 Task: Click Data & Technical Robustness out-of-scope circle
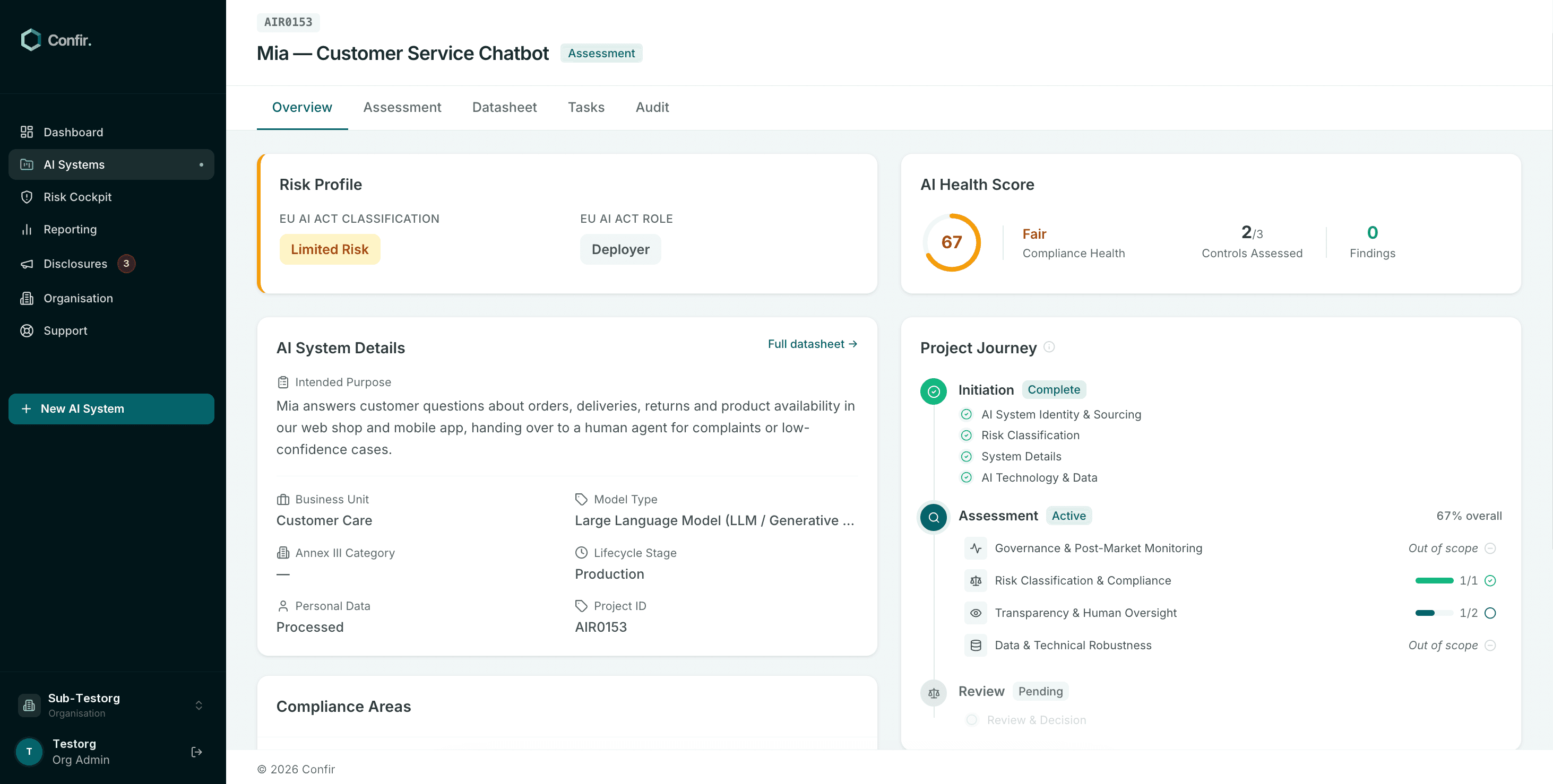1490,646
